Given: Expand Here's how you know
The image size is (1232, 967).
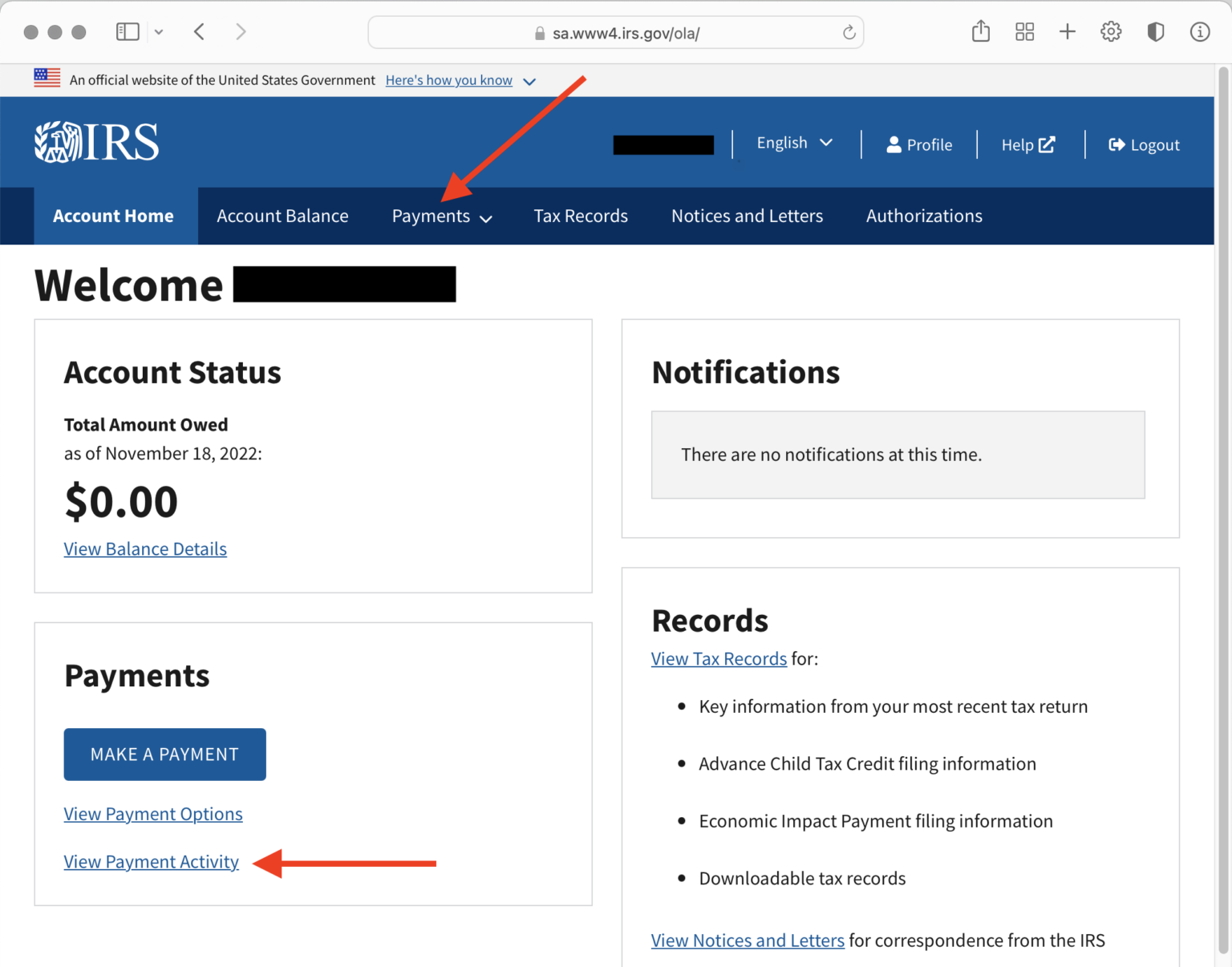Looking at the screenshot, I should pos(449,79).
